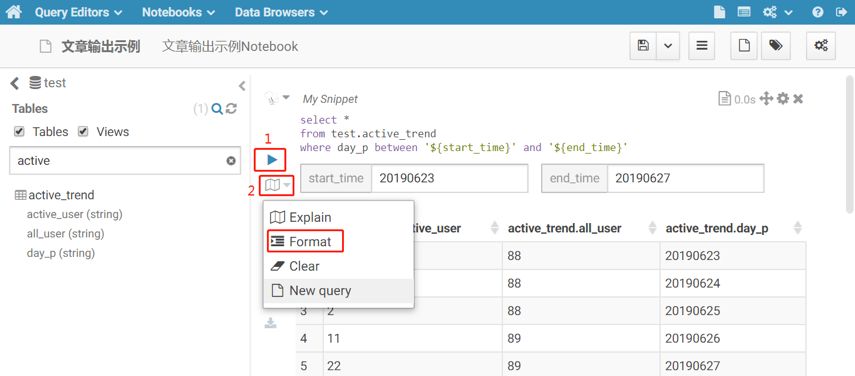
Task: Sort by active_trend.day_p column header
Action: tap(717, 228)
